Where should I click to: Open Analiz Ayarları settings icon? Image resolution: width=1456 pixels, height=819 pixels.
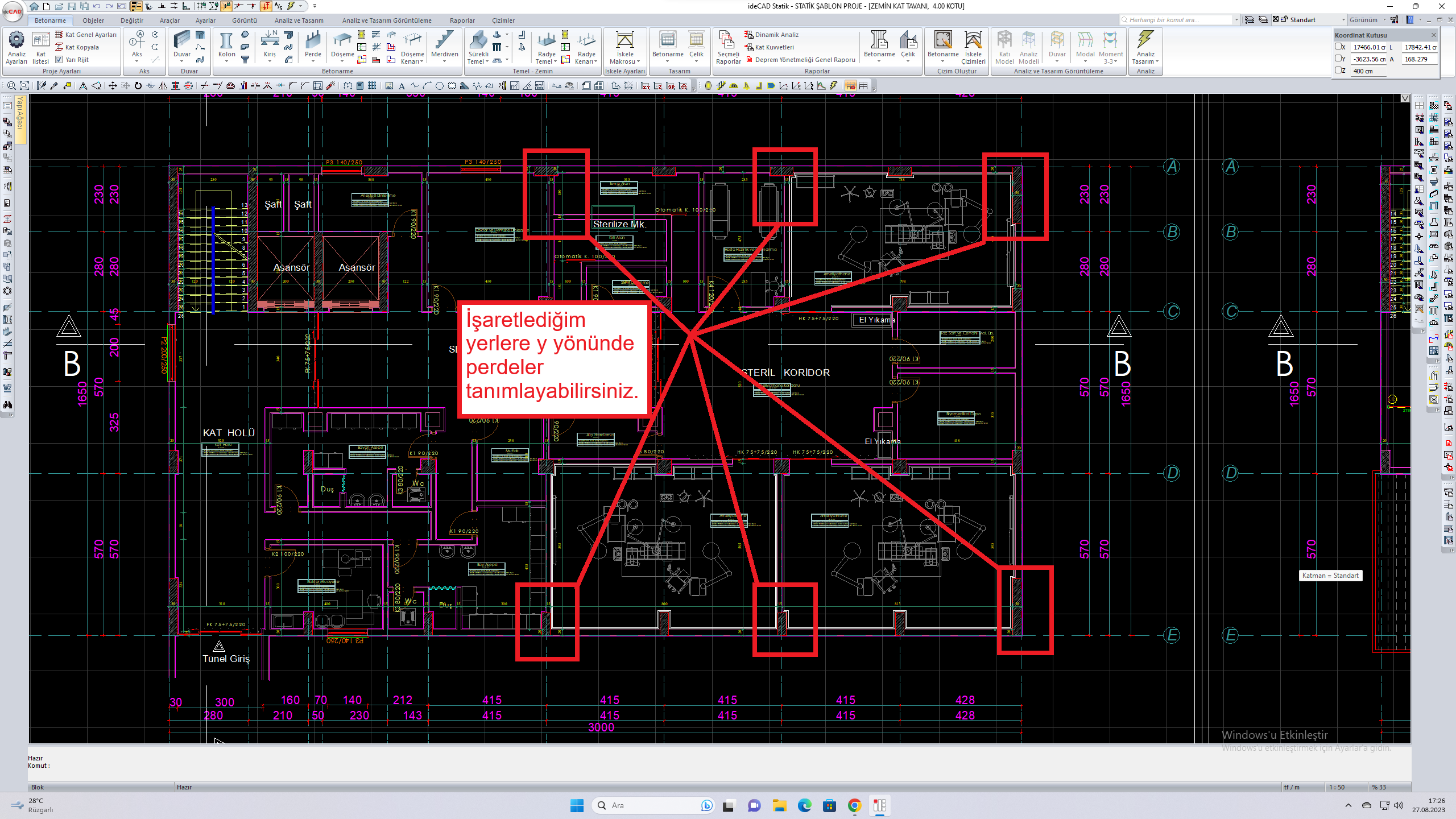point(16,48)
